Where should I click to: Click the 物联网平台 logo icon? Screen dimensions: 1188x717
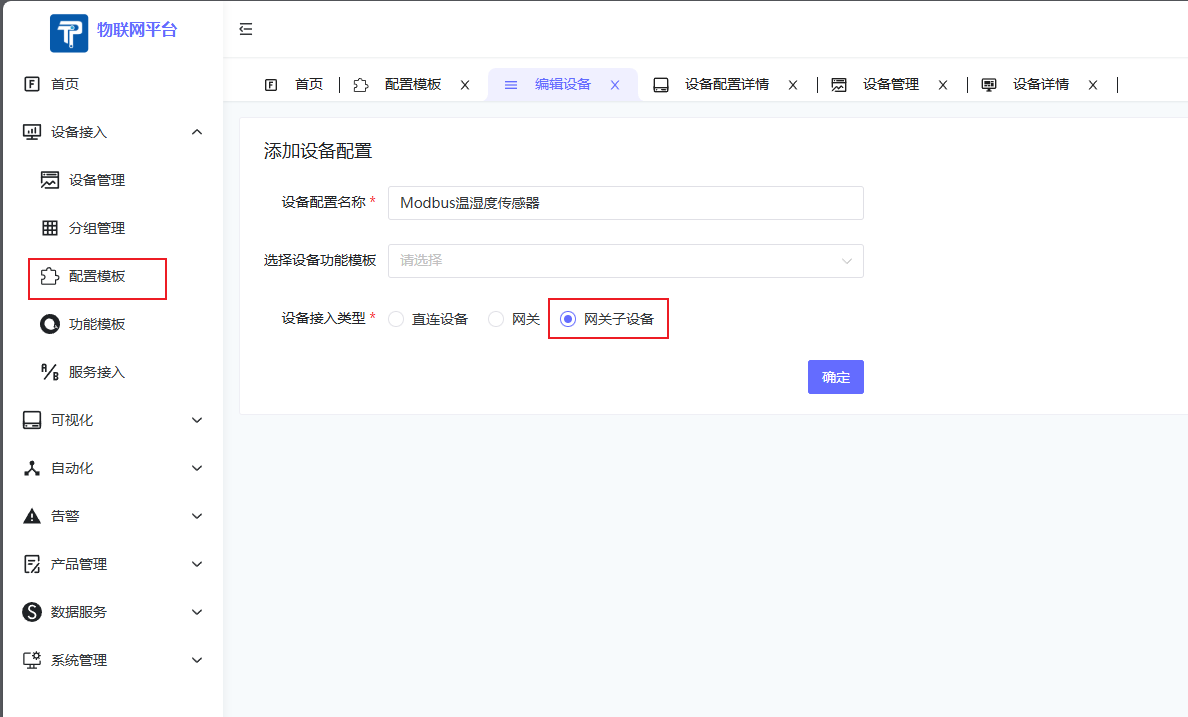click(69, 32)
